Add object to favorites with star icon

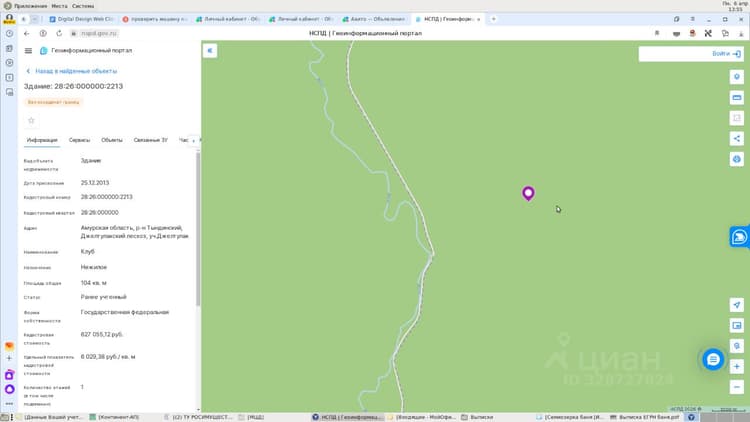click(x=31, y=120)
